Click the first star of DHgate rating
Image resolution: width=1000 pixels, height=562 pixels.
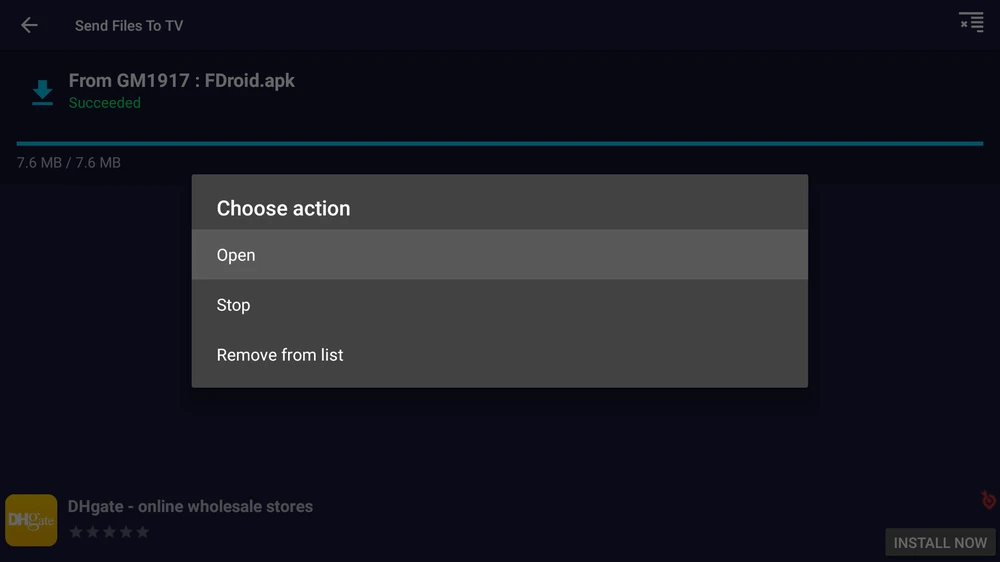76,532
